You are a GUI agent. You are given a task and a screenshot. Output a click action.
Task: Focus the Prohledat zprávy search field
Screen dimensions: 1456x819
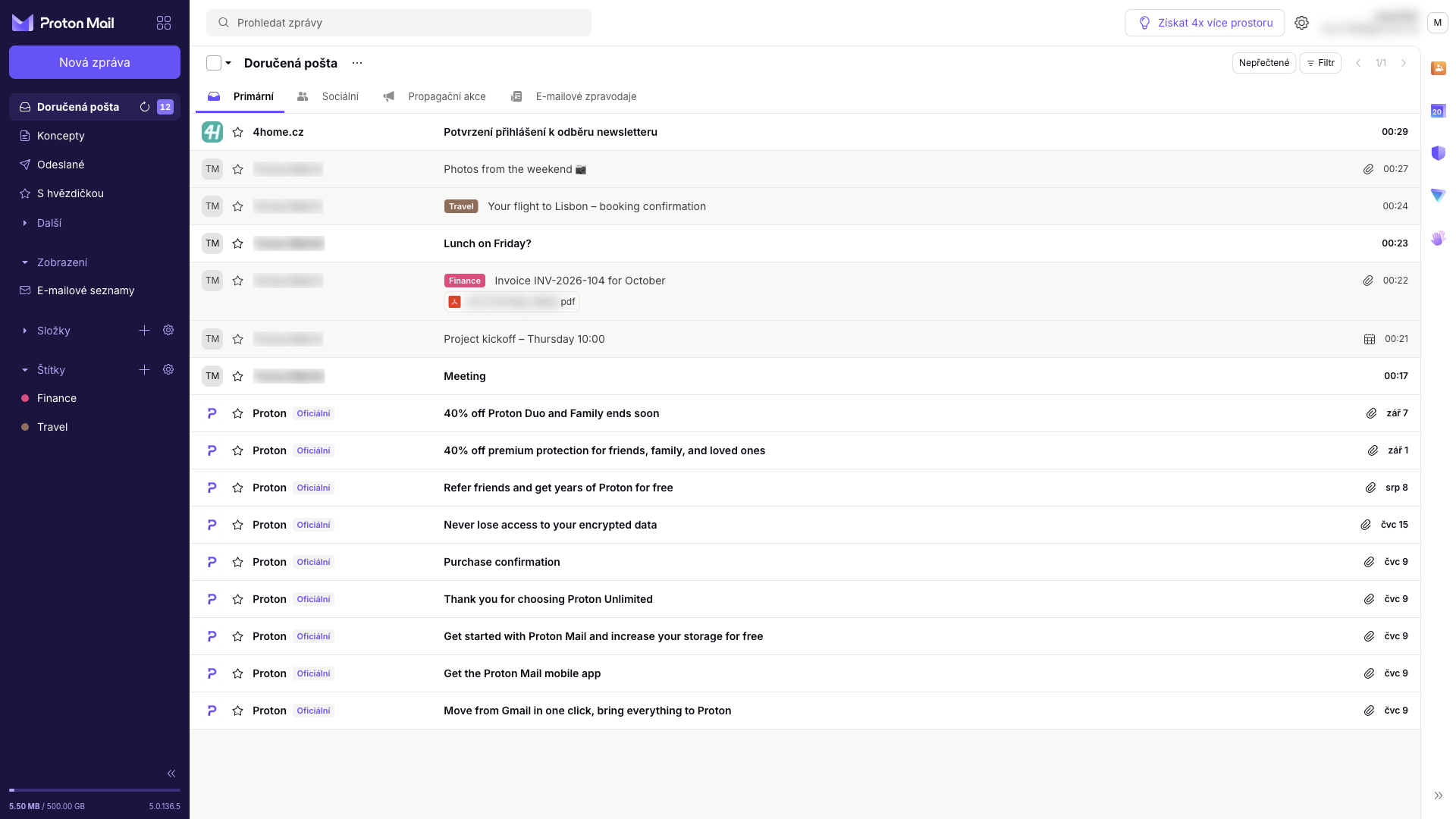pyautogui.click(x=399, y=23)
